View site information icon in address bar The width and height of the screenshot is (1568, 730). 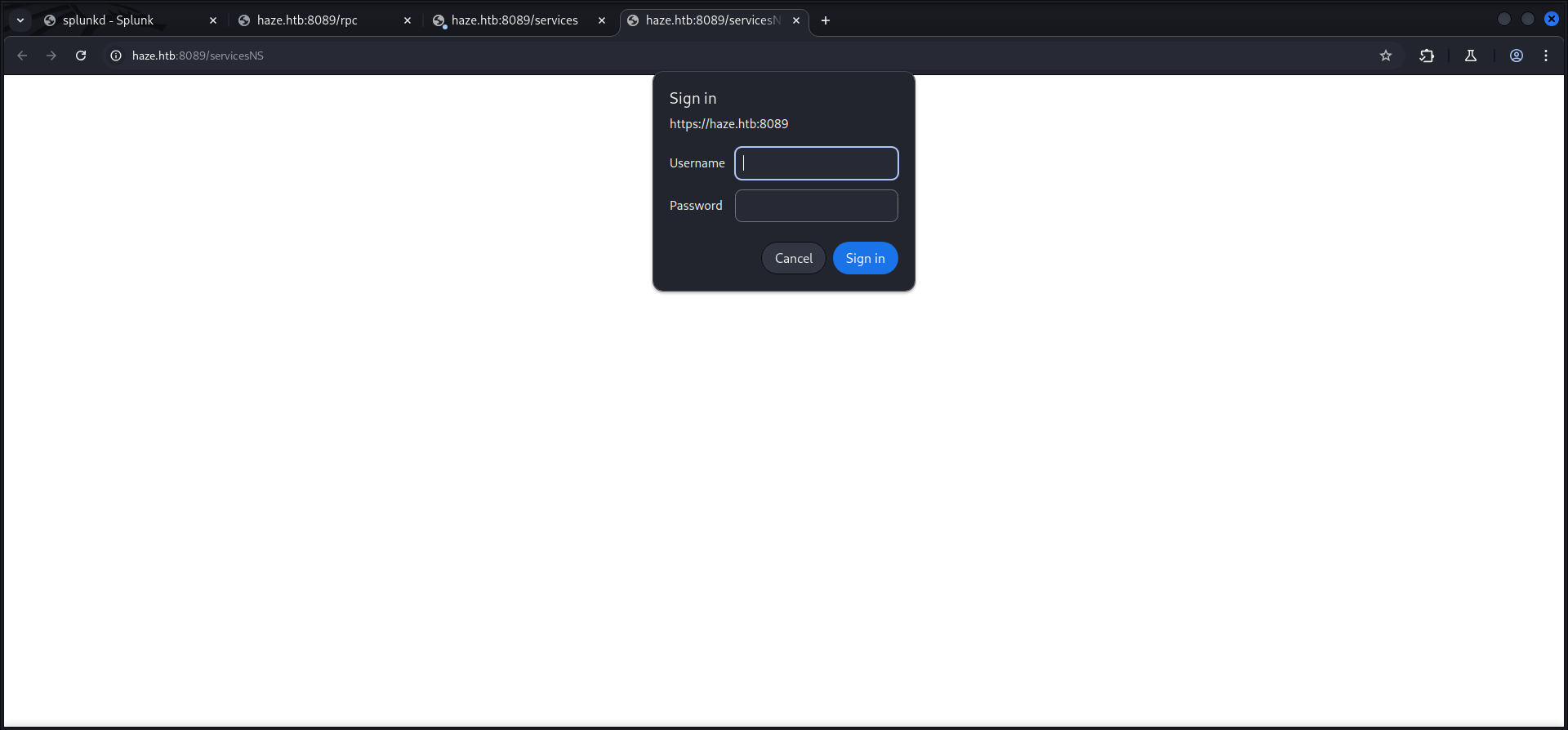[x=116, y=56]
